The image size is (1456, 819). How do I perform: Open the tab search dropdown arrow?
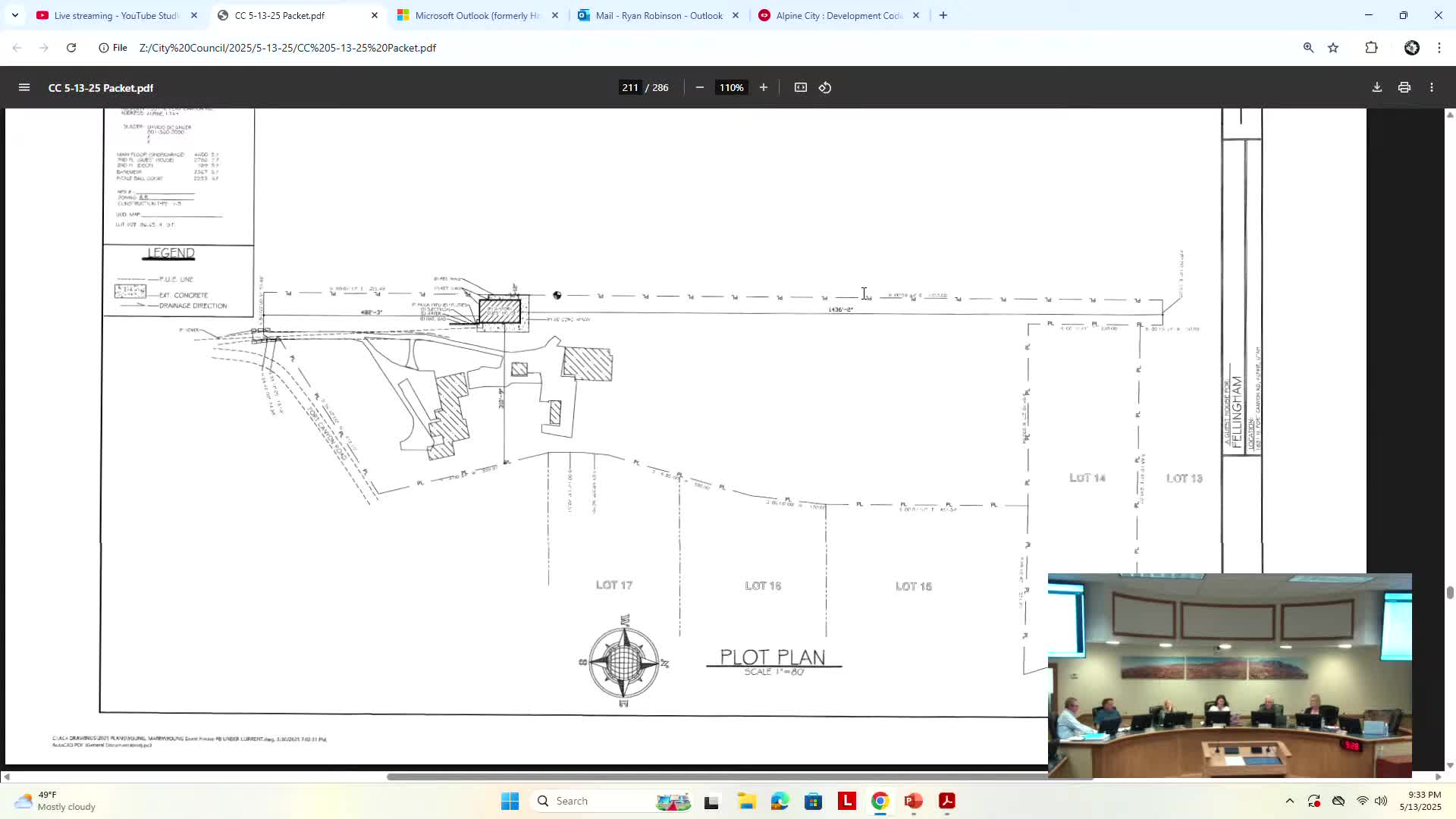click(14, 15)
